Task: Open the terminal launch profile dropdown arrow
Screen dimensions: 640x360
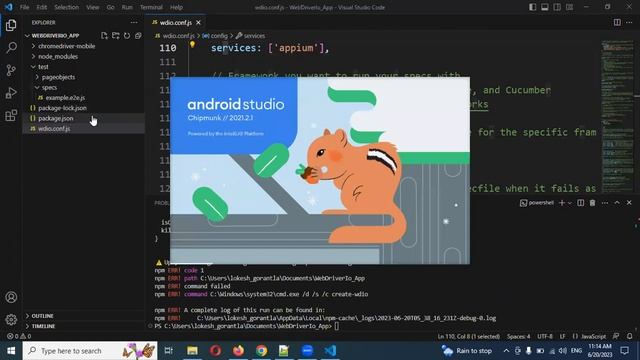Action: tap(570, 203)
